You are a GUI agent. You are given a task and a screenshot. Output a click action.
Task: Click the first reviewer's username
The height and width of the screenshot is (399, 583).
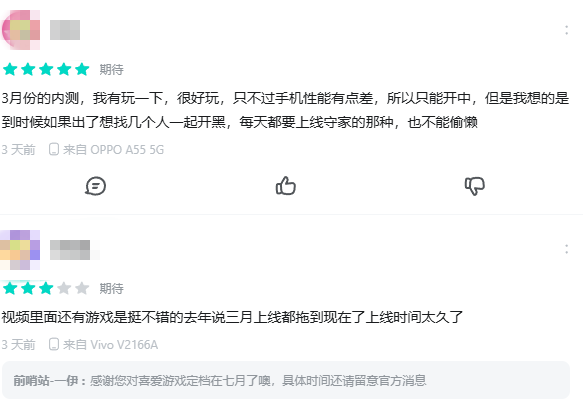pyautogui.click(x=65, y=30)
